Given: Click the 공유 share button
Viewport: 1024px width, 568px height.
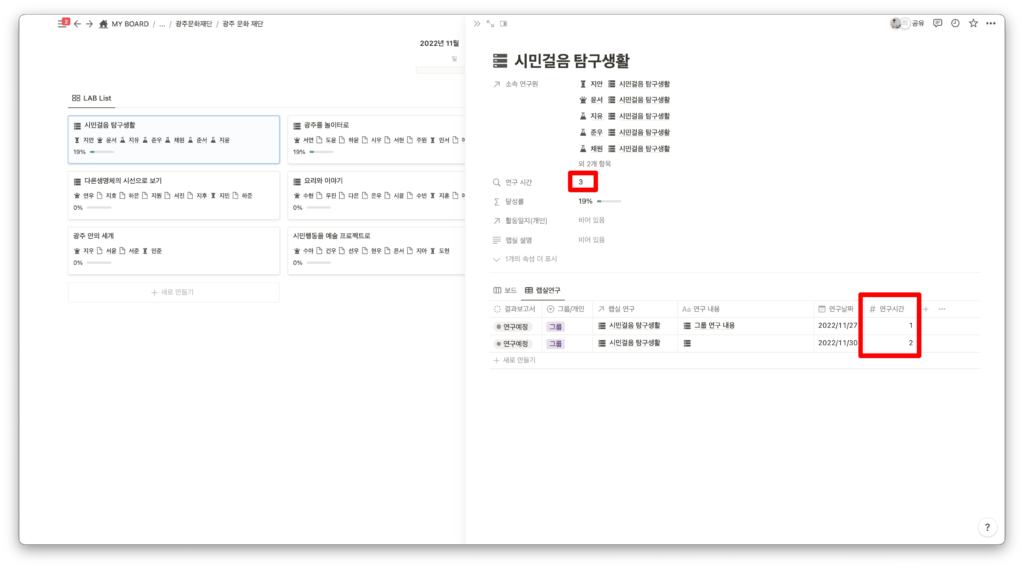Looking at the screenshot, I should point(918,24).
